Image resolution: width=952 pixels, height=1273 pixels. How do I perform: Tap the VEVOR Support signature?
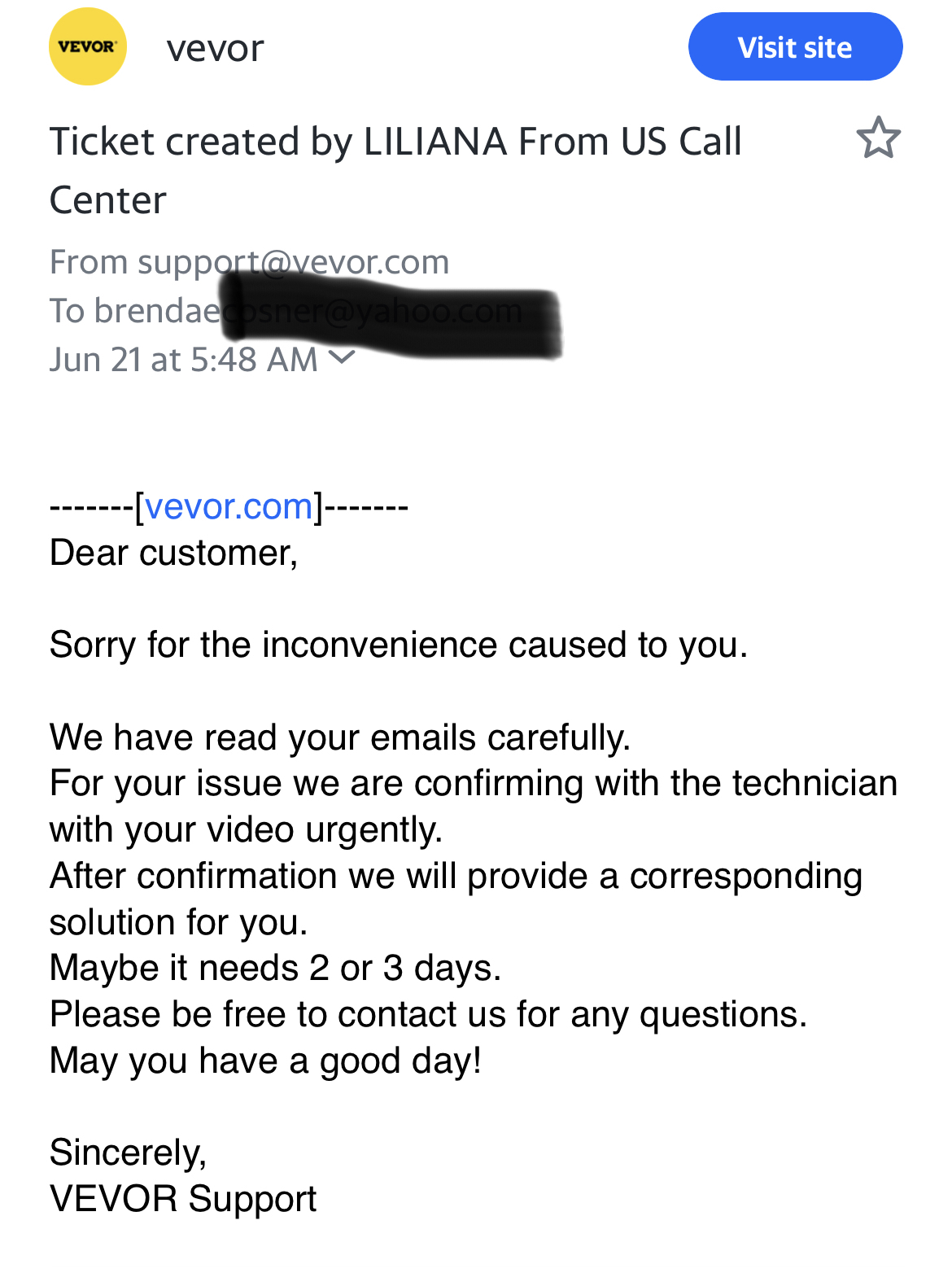183,1199
